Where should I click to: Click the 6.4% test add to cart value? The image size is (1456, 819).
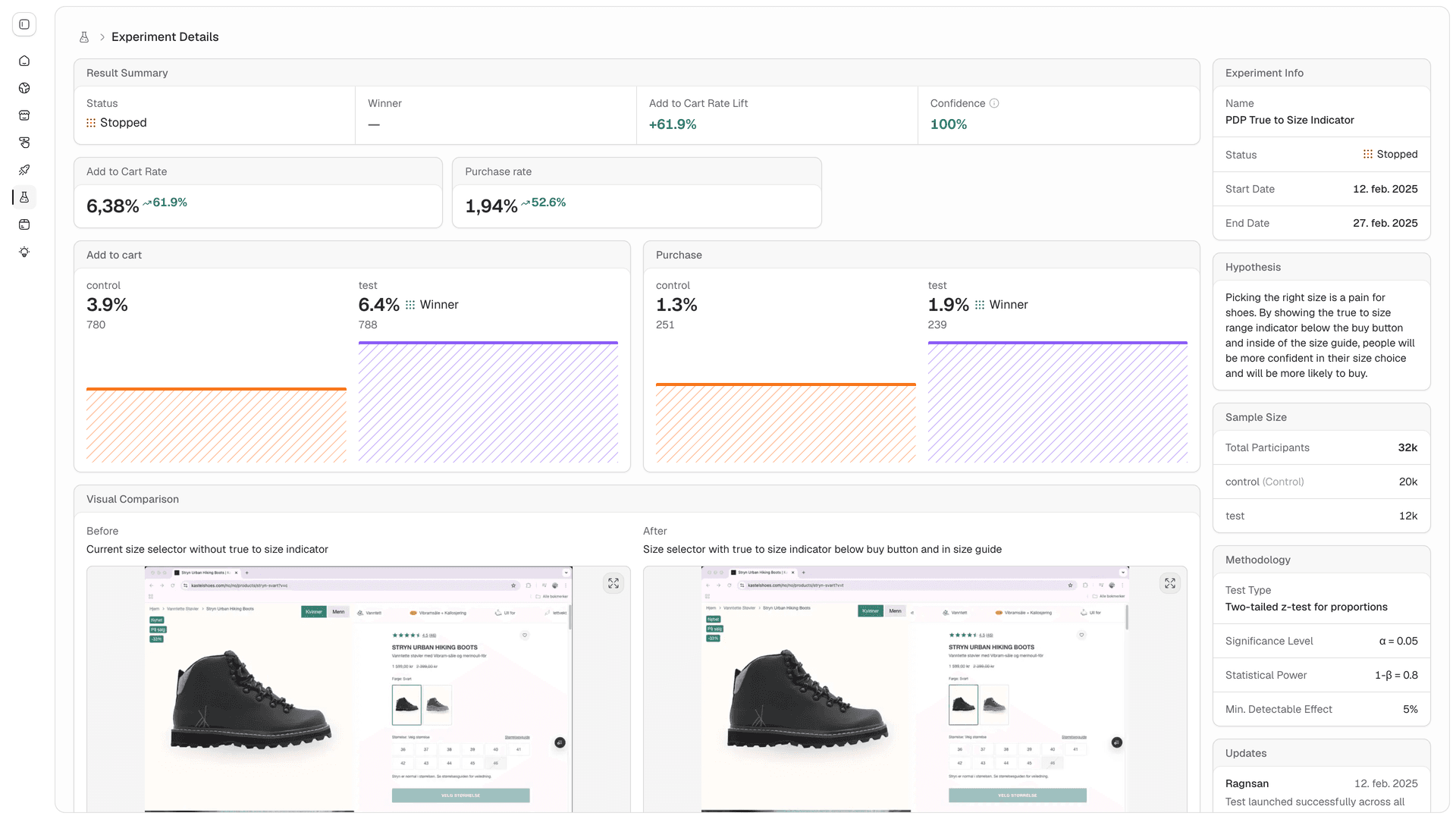tap(378, 305)
